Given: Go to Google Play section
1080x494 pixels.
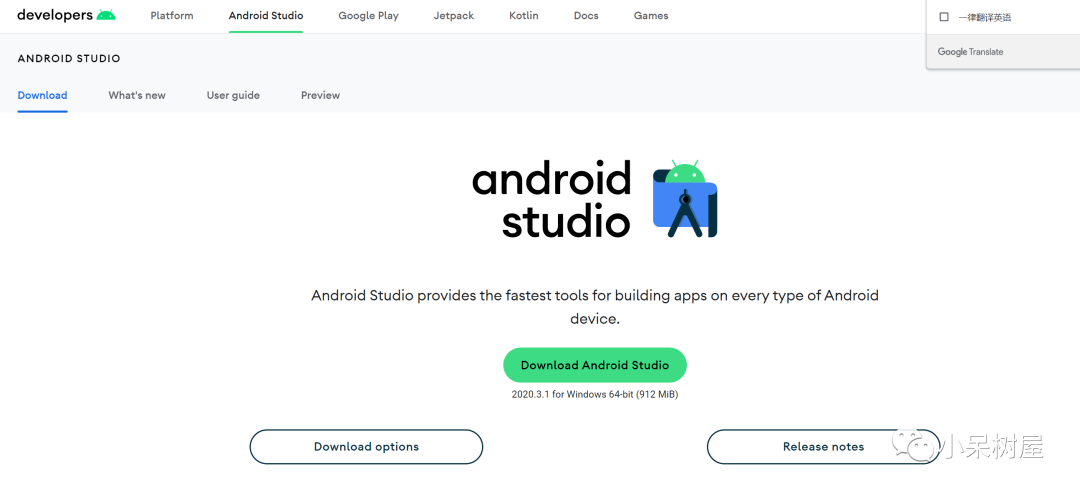Looking at the screenshot, I should [368, 15].
